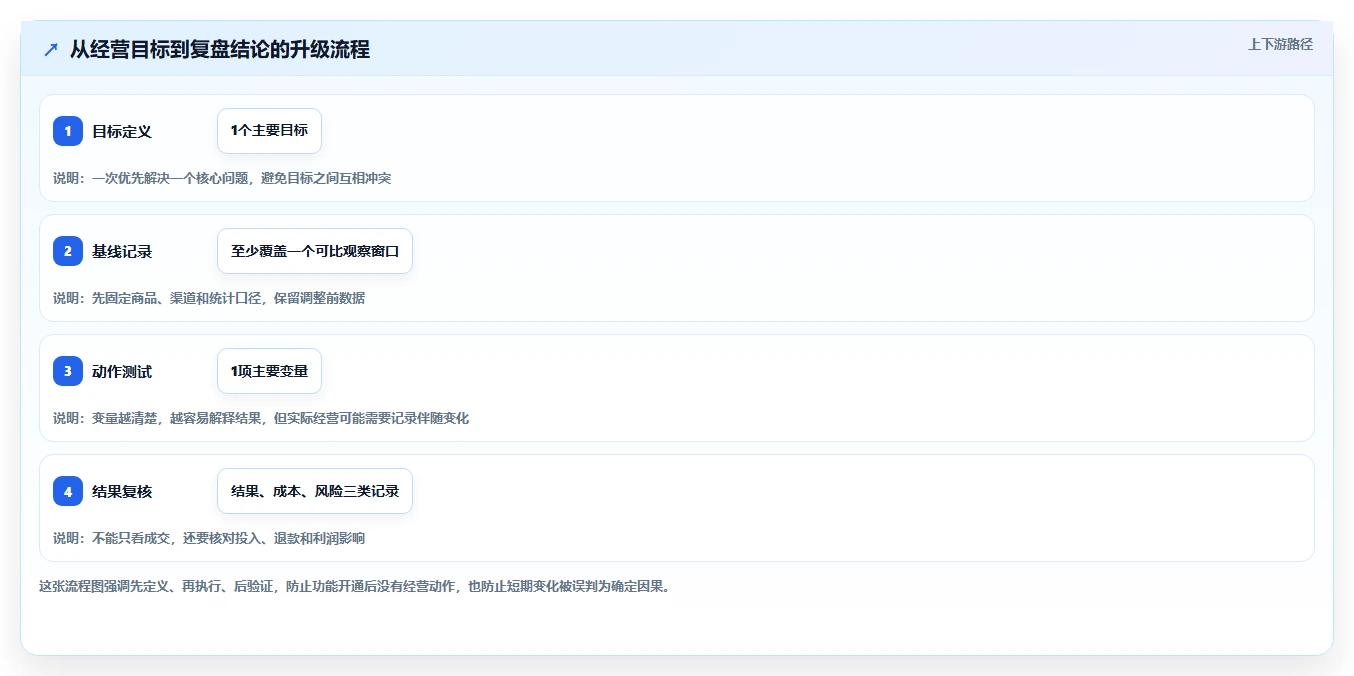The height and width of the screenshot is (676, 1354).
Task: Click the note starting 变量越清楚
Action: pos(261,418)
